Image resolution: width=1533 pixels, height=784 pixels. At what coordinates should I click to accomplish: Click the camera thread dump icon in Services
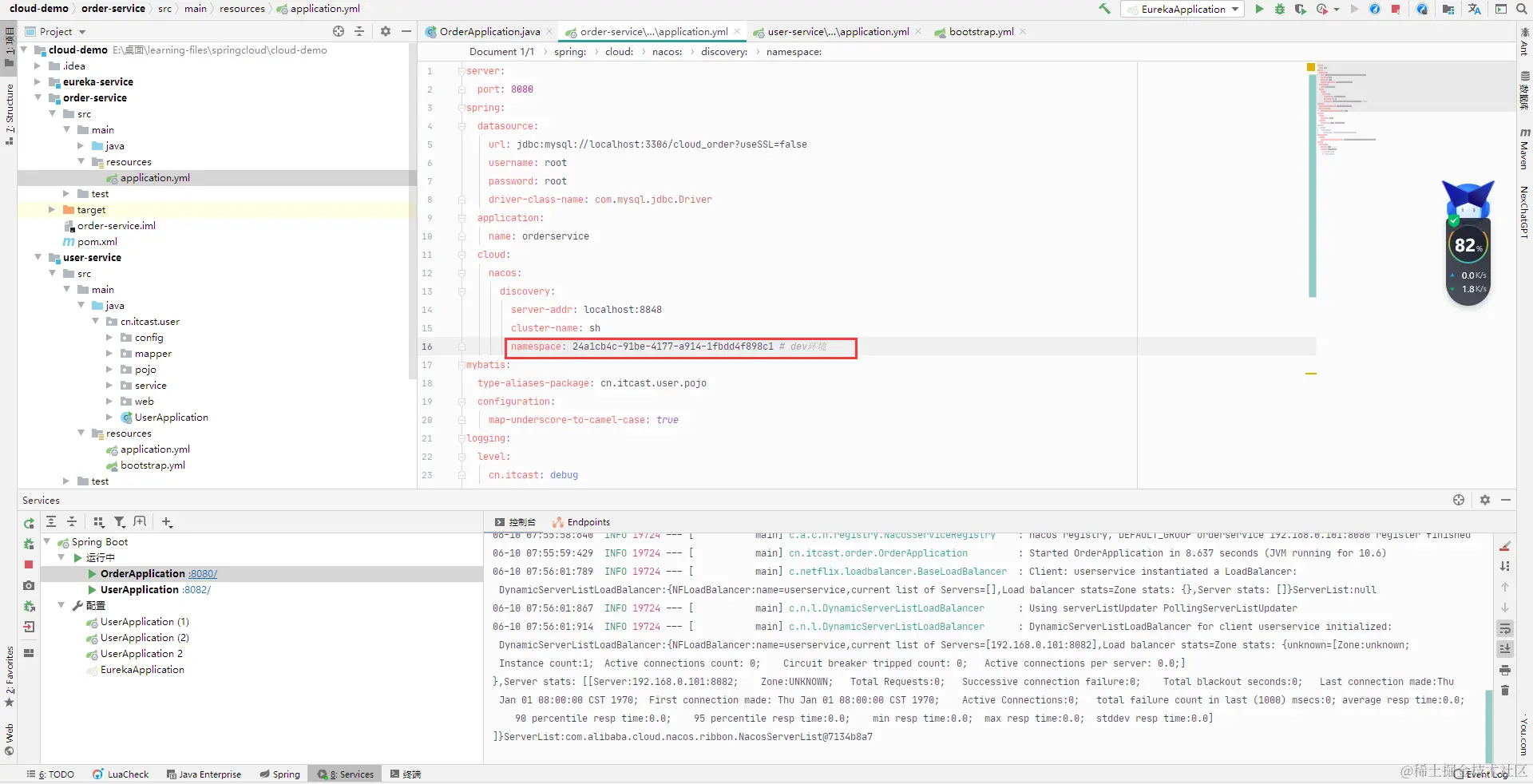pyautogui.click(x=29, y=585)
